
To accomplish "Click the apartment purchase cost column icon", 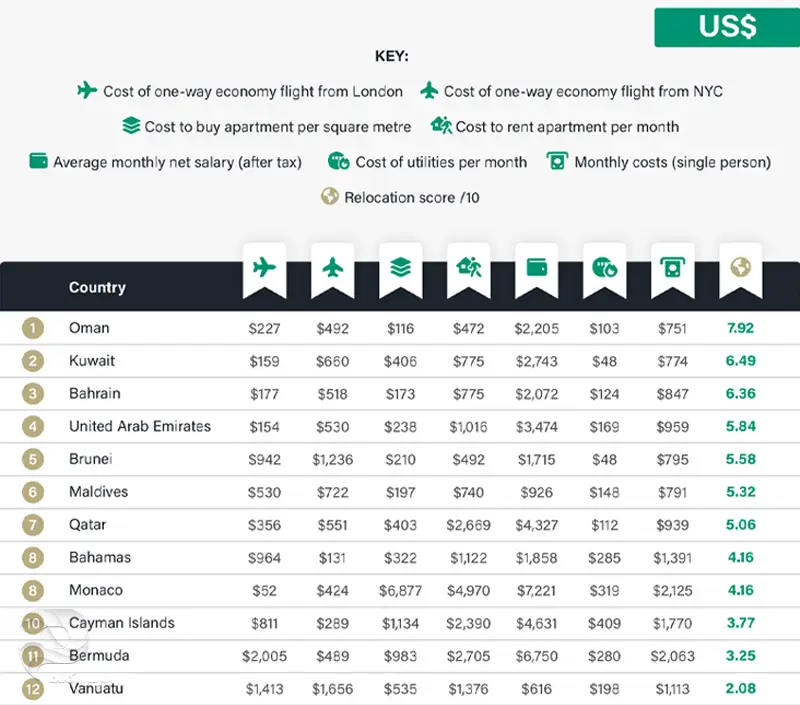I will point(400,267).
